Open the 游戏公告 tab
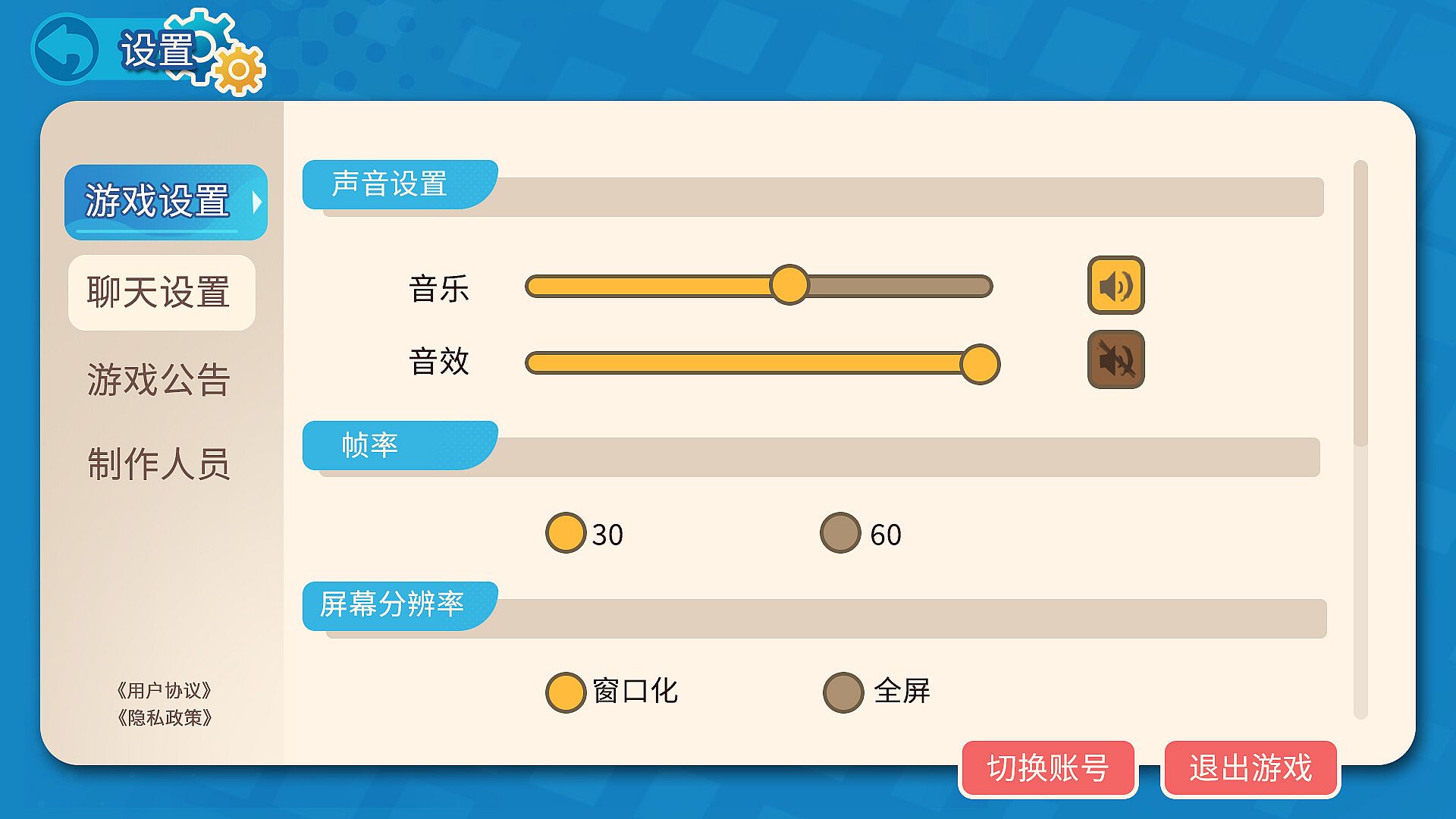 (x=158, y=379)
